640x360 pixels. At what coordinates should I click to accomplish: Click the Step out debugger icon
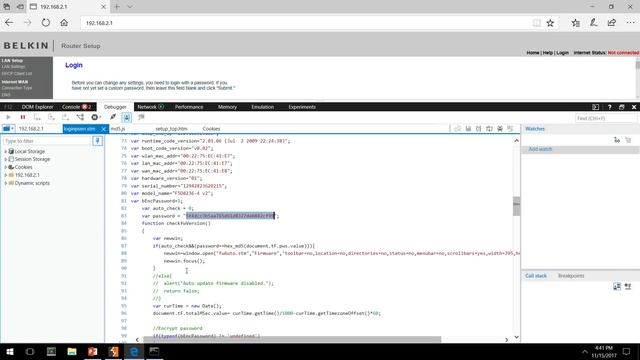click(65, 118)
